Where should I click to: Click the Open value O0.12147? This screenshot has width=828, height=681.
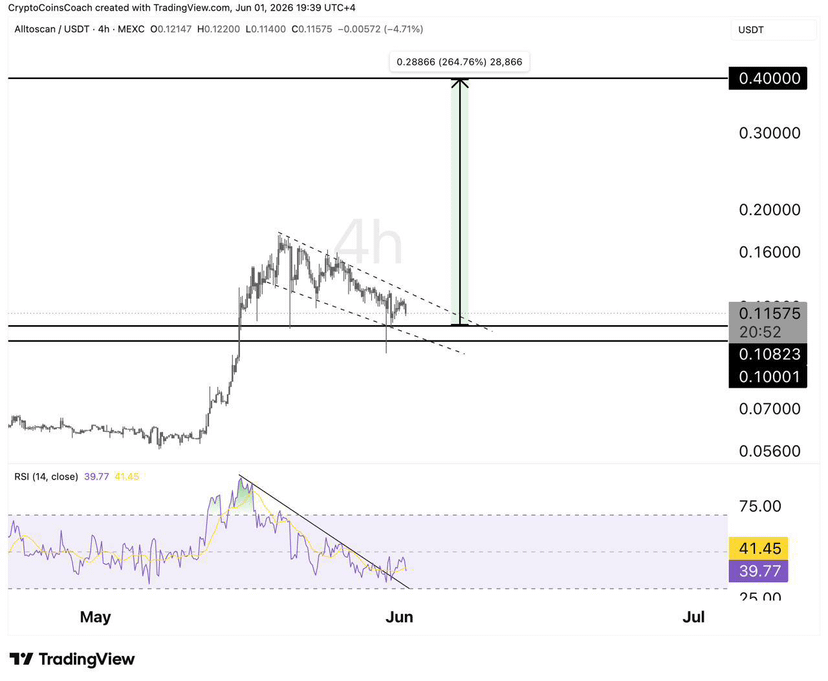click(171, 29)
